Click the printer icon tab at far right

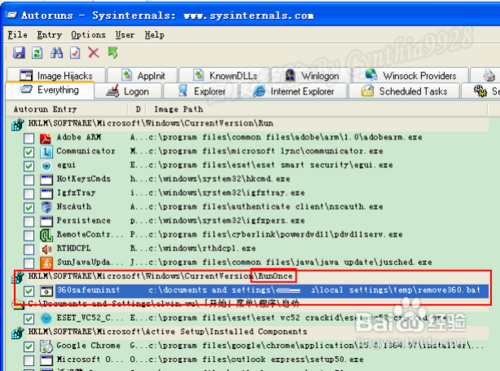(489, 75)
